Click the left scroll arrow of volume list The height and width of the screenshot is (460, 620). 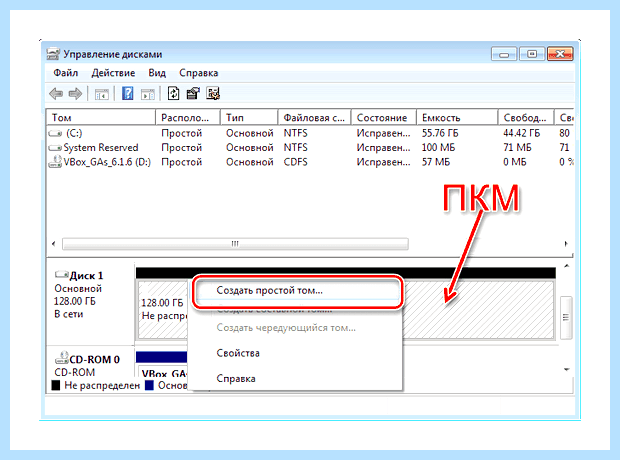coord(54,244)
